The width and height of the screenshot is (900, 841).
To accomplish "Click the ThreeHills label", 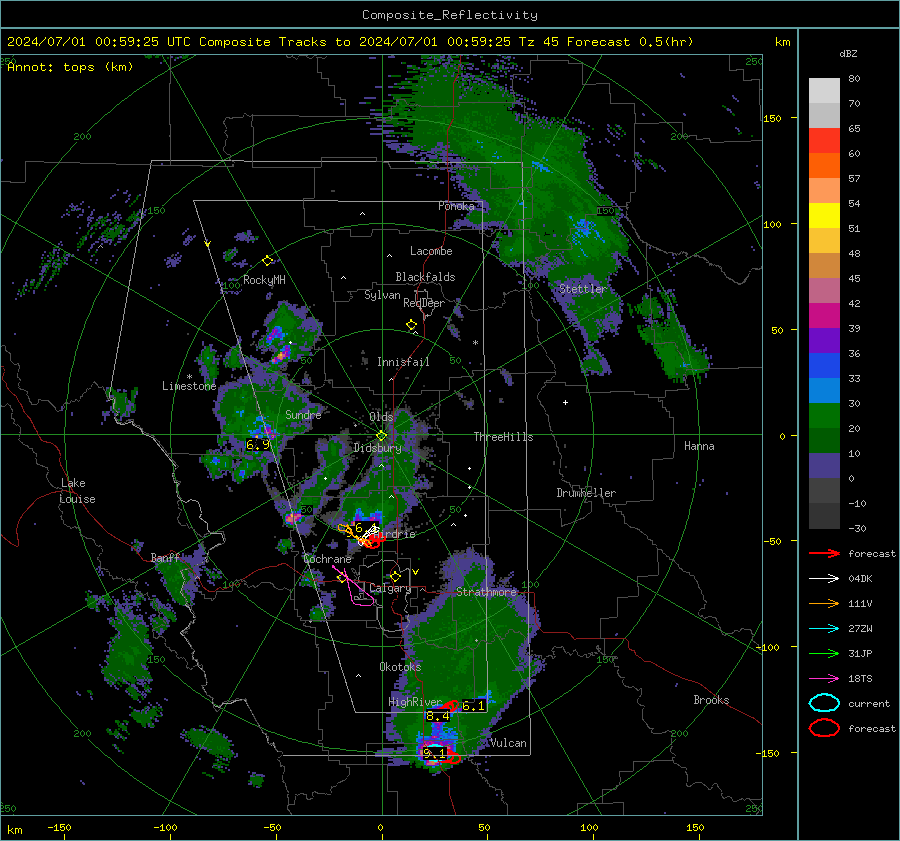I will 503,437.
